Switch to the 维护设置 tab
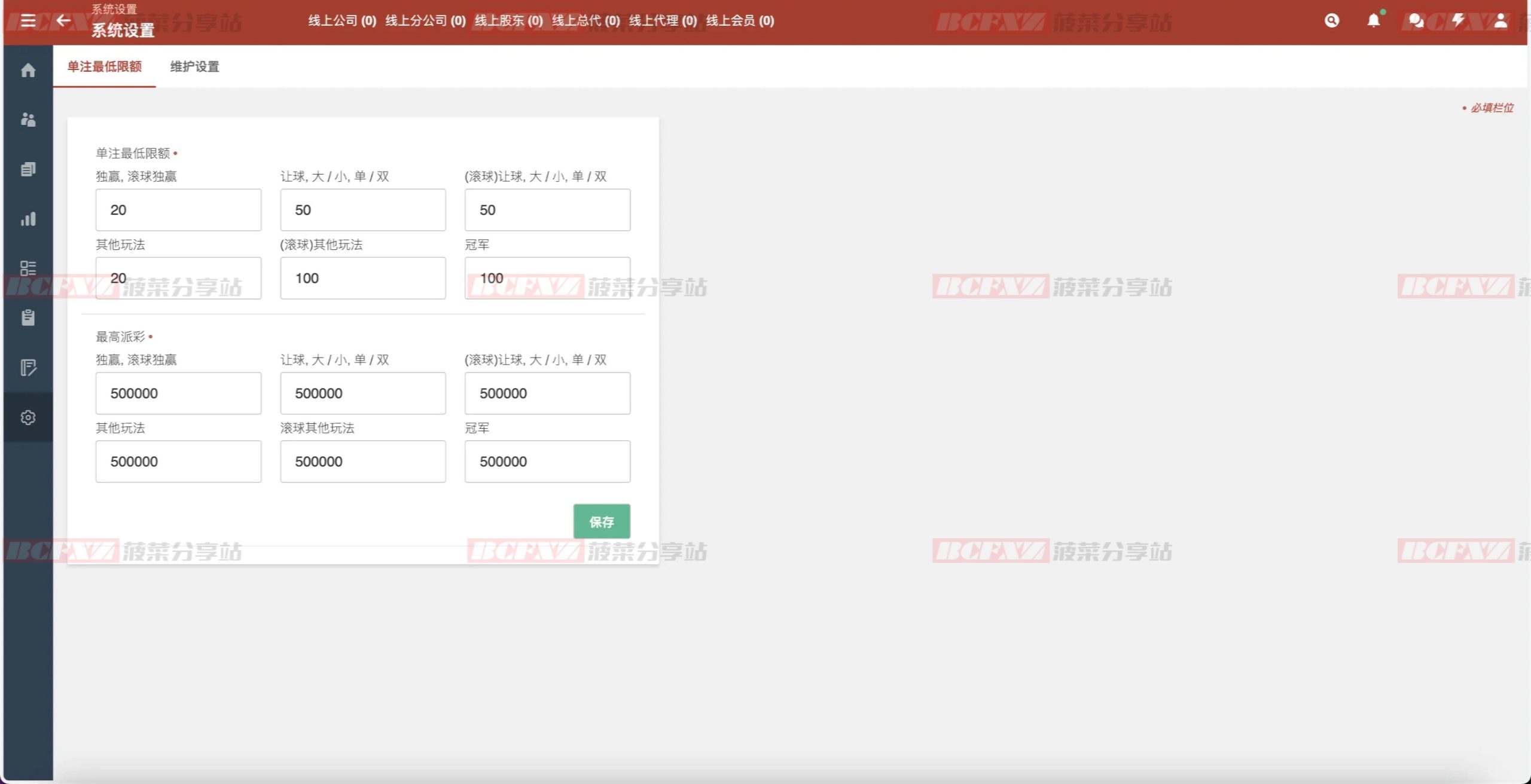This screenshot has height=784, width=1531. click(194, 67)
